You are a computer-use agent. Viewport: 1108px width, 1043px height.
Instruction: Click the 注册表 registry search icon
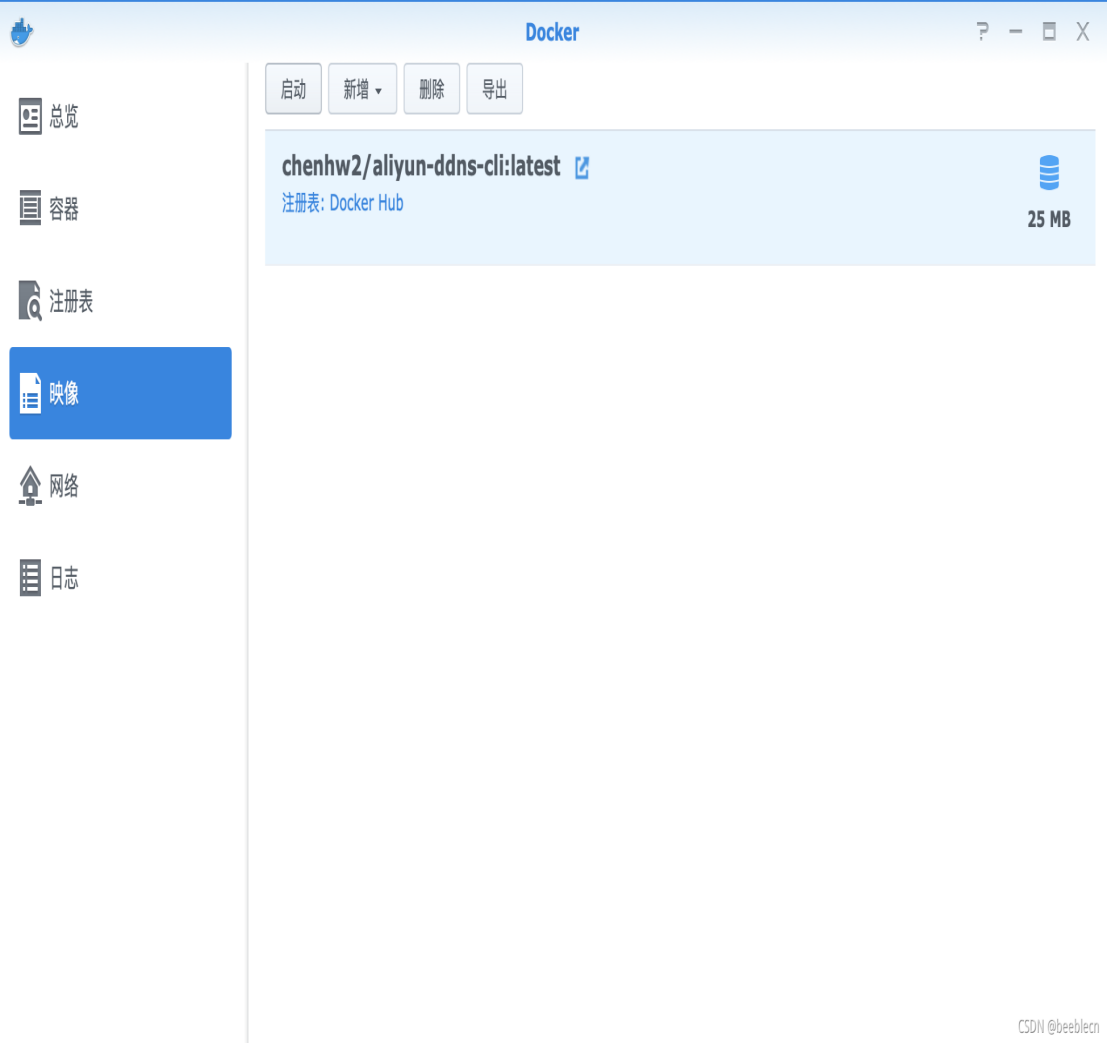pos(30,300)
